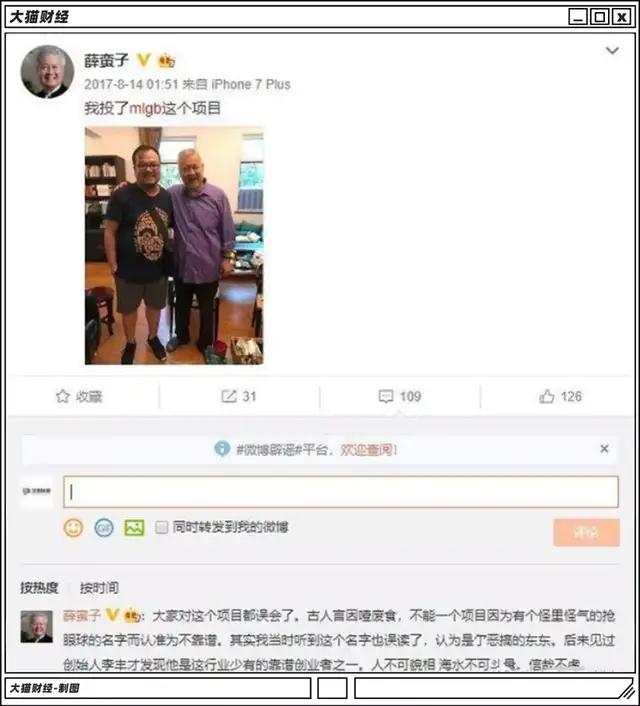The width and height of the screenshot is (640, 706).
Task: Click the star favorite (收藏) icon
Action: click(x=63, y=396)
